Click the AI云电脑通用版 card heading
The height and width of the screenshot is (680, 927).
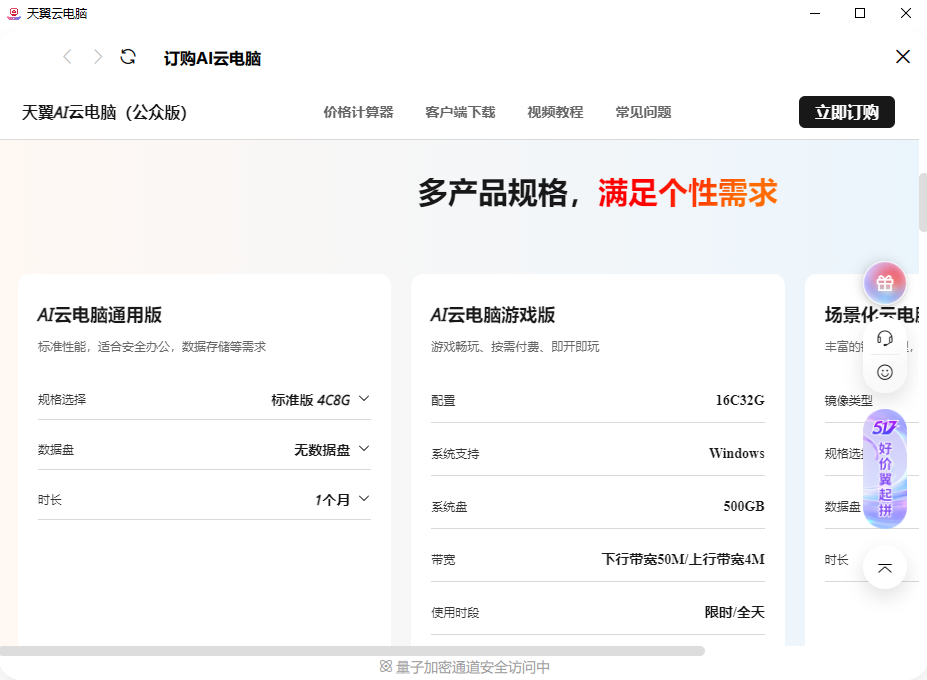99,315
